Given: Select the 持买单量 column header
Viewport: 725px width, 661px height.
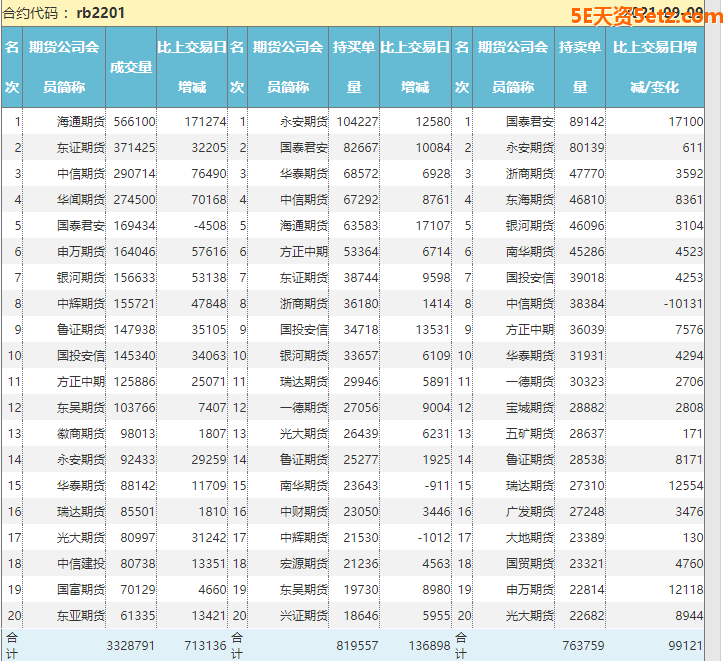Looking at the screenshot, I should click(x=354, y=67).
